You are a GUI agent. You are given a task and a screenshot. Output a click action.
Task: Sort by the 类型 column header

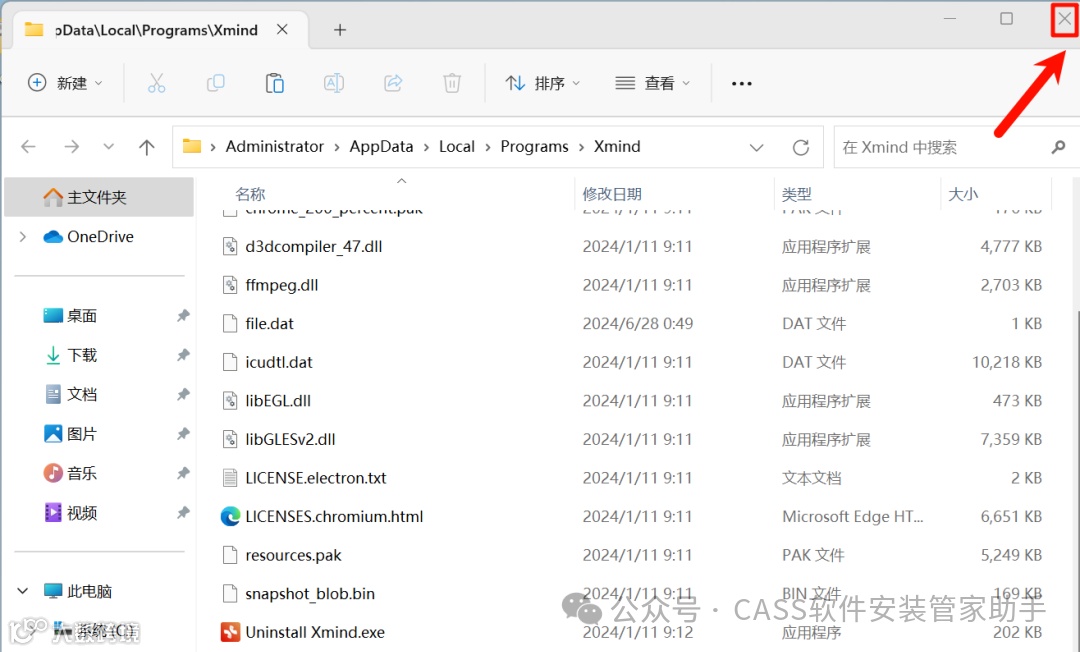click(796, 194)
